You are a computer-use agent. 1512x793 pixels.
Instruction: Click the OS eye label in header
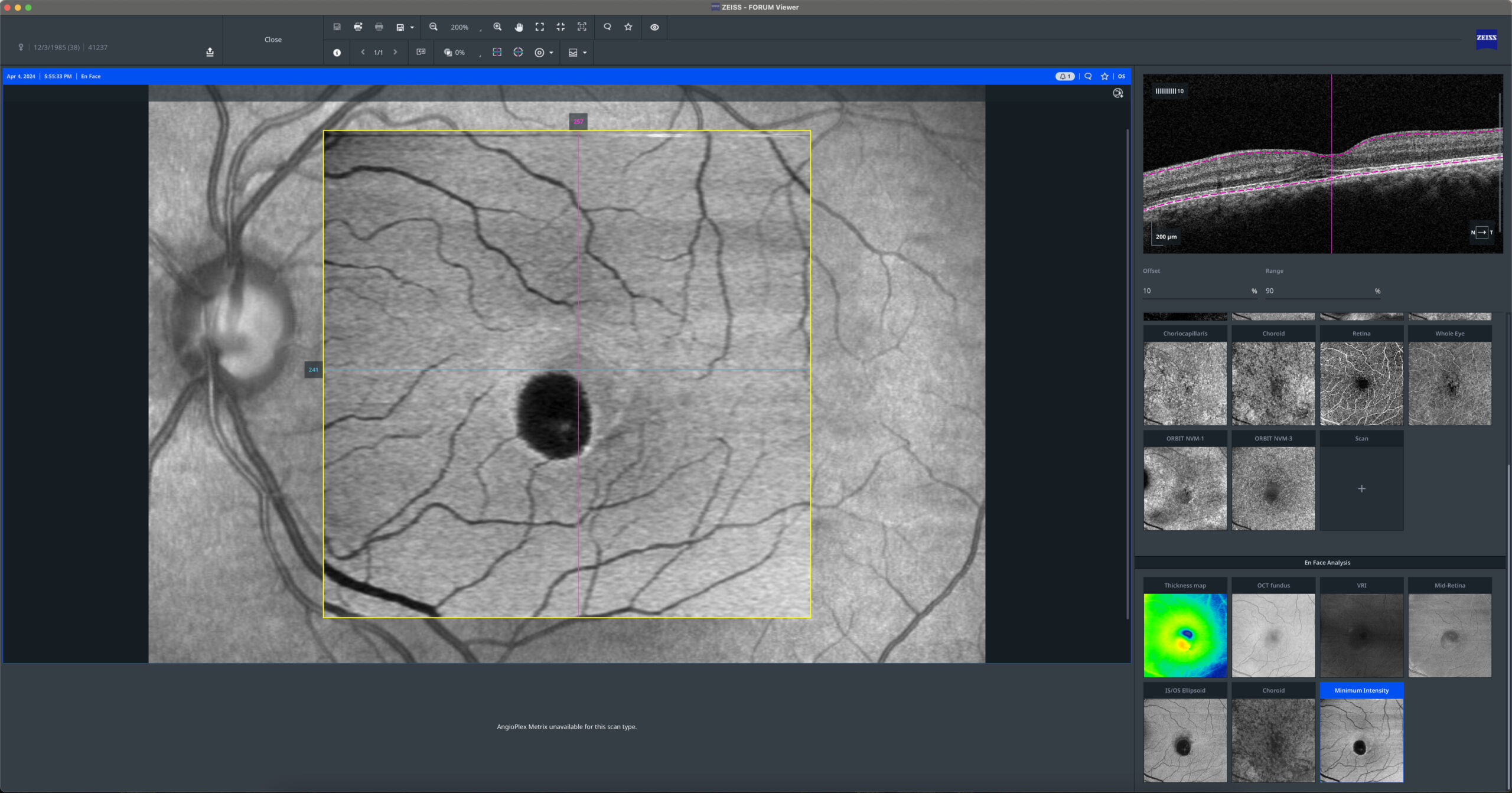coord(1122,76)
